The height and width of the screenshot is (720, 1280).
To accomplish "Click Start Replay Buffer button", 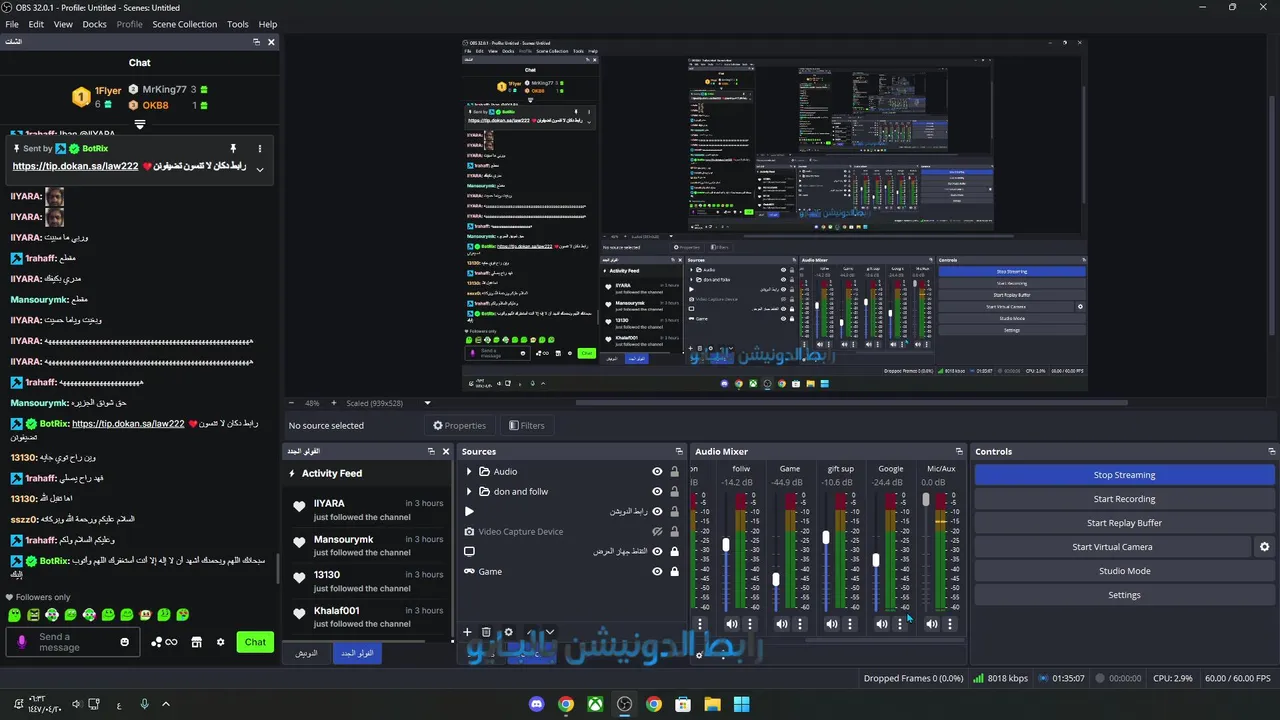I will click(x=1124, y=523).
